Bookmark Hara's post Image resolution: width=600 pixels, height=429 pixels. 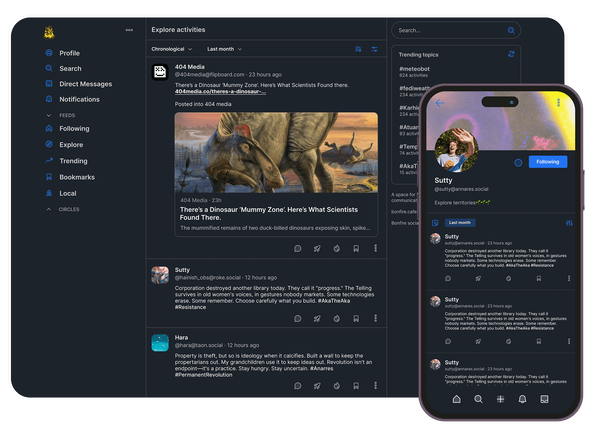click(356, 385)
